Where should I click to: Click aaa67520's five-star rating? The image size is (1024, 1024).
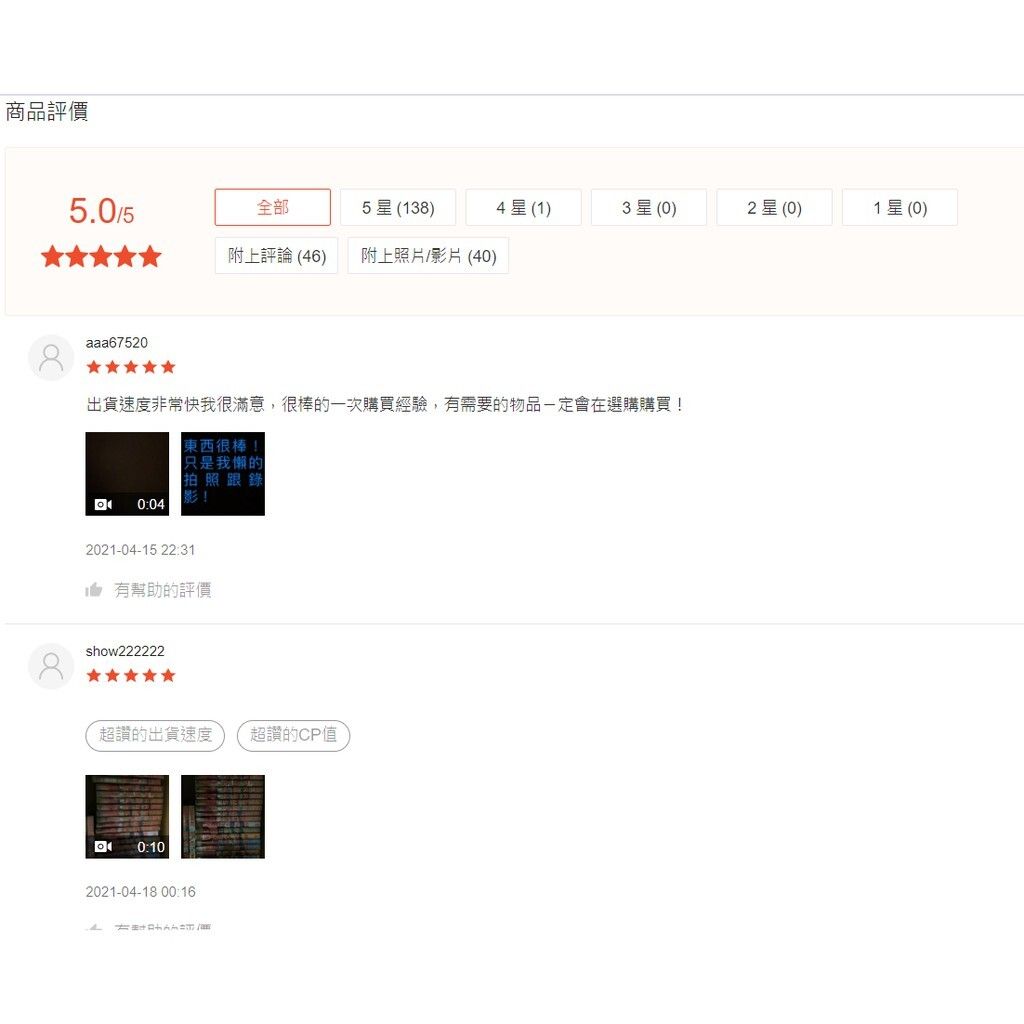(x=131, y=367)
